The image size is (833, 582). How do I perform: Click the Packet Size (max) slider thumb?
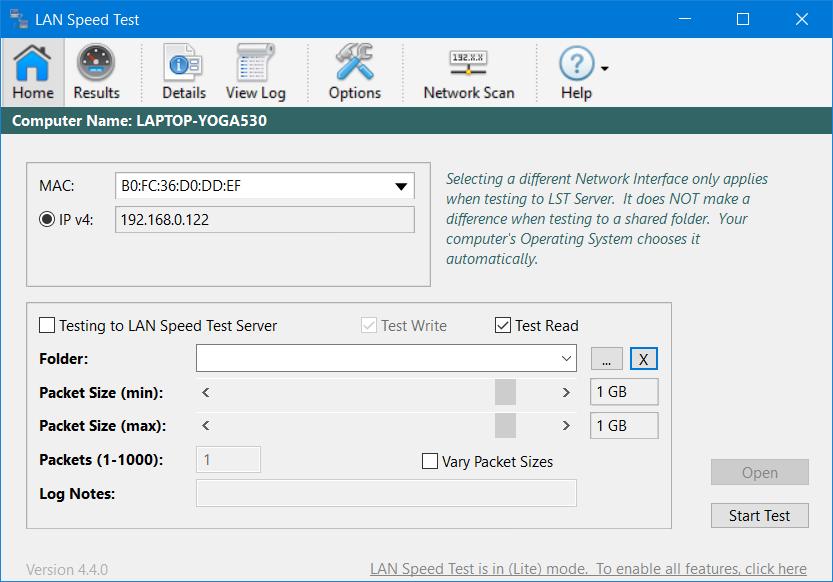tap(505, 425)
